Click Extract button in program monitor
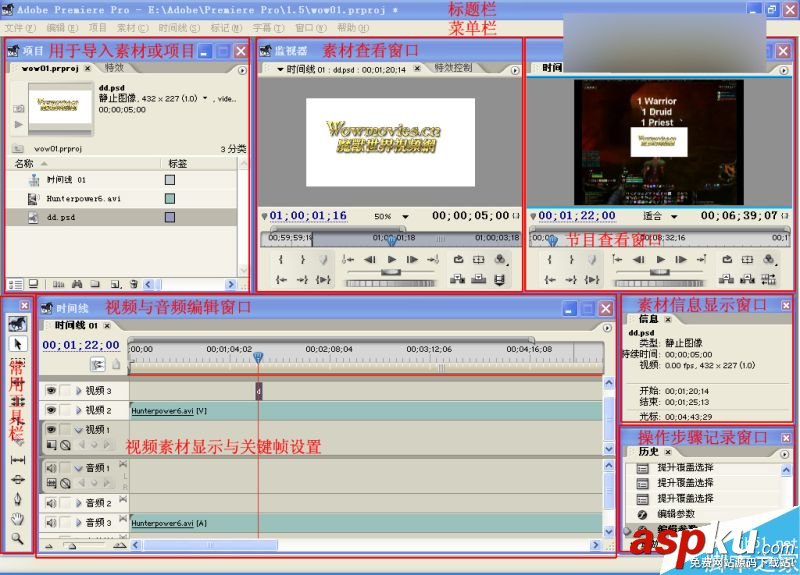The image size is (800, 575). point(747,279)
